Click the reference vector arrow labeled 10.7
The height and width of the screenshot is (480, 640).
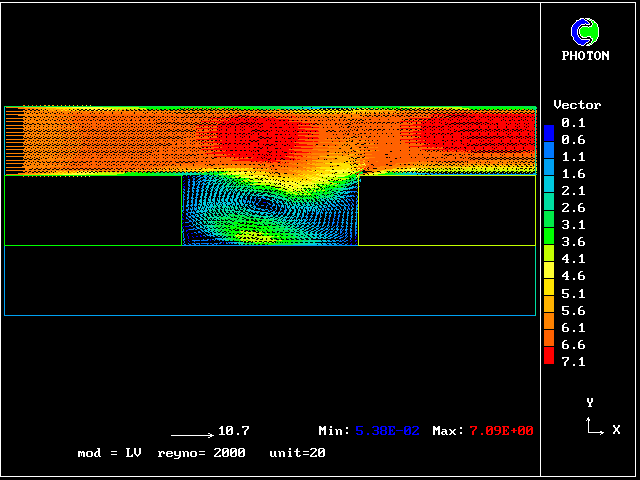pos(193,435)
